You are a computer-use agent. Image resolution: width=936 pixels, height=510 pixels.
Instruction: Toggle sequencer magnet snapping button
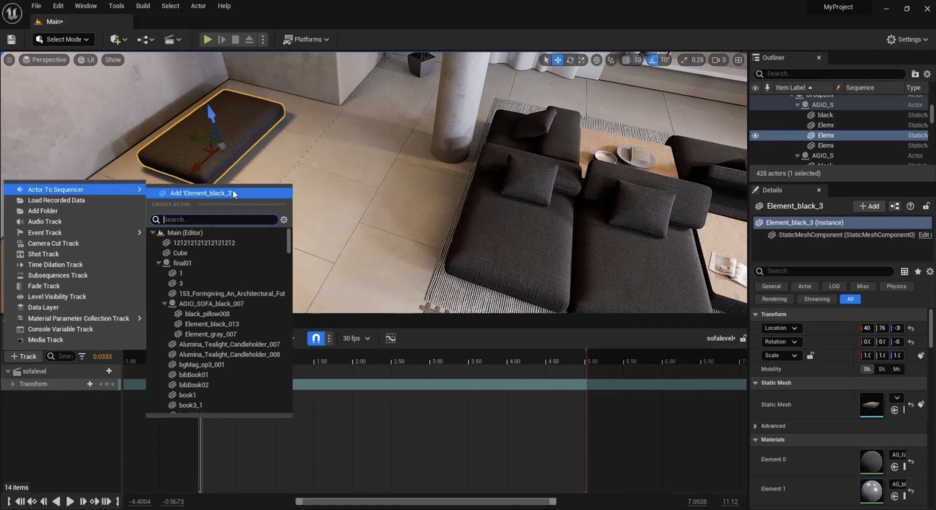(x=316, y=339)
